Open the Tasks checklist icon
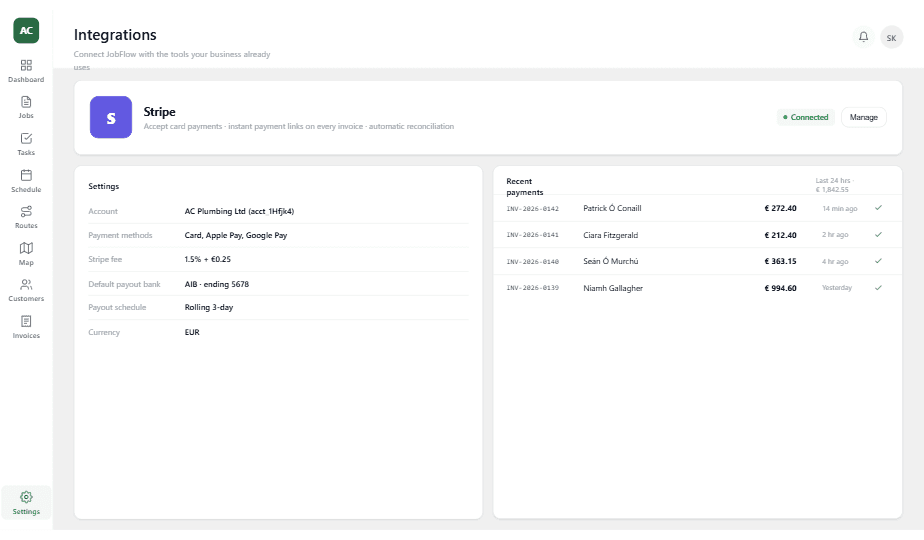 point(26,139)
